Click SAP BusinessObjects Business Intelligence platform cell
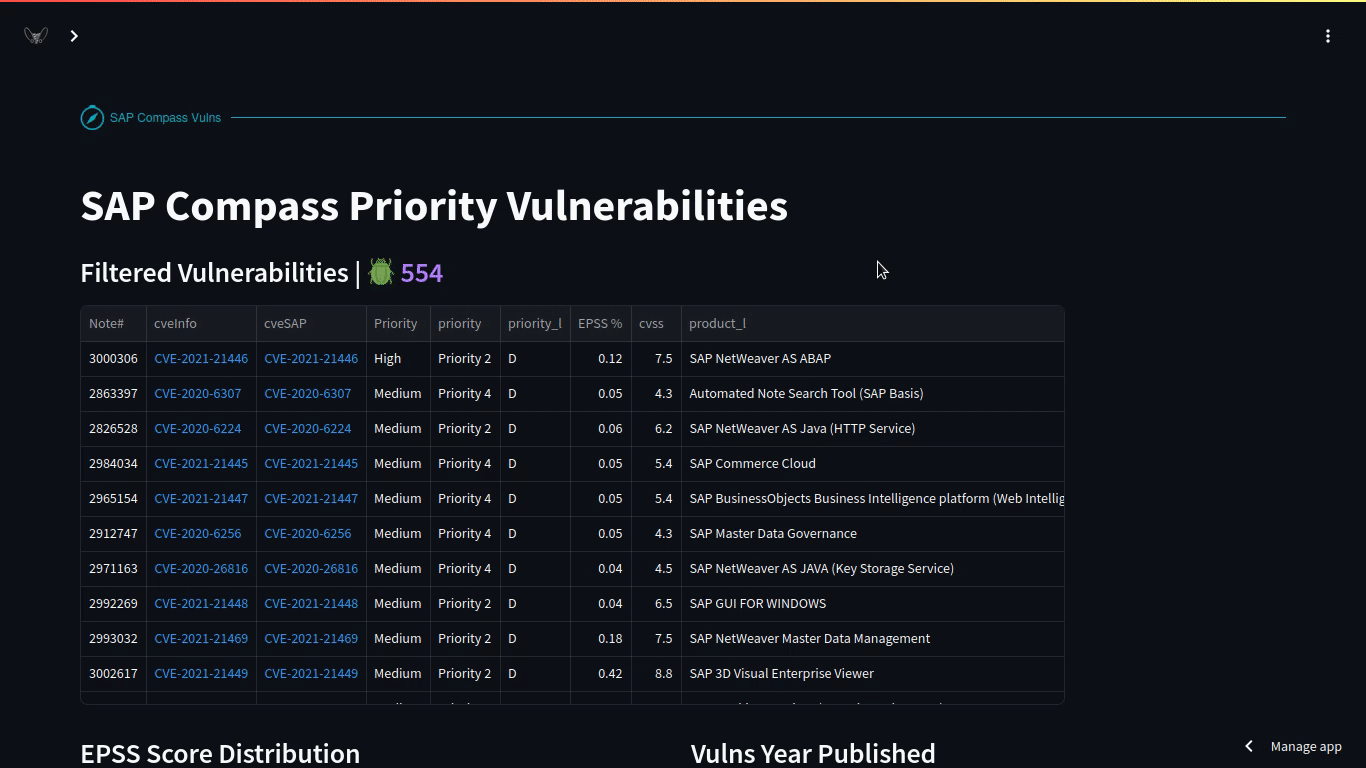The height and width of the screenshot is (768, 1366). click(873, 499)
